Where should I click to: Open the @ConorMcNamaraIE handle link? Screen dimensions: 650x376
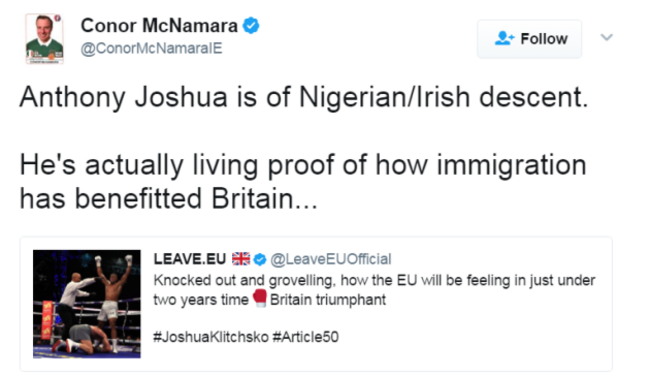tap(152, 48)
